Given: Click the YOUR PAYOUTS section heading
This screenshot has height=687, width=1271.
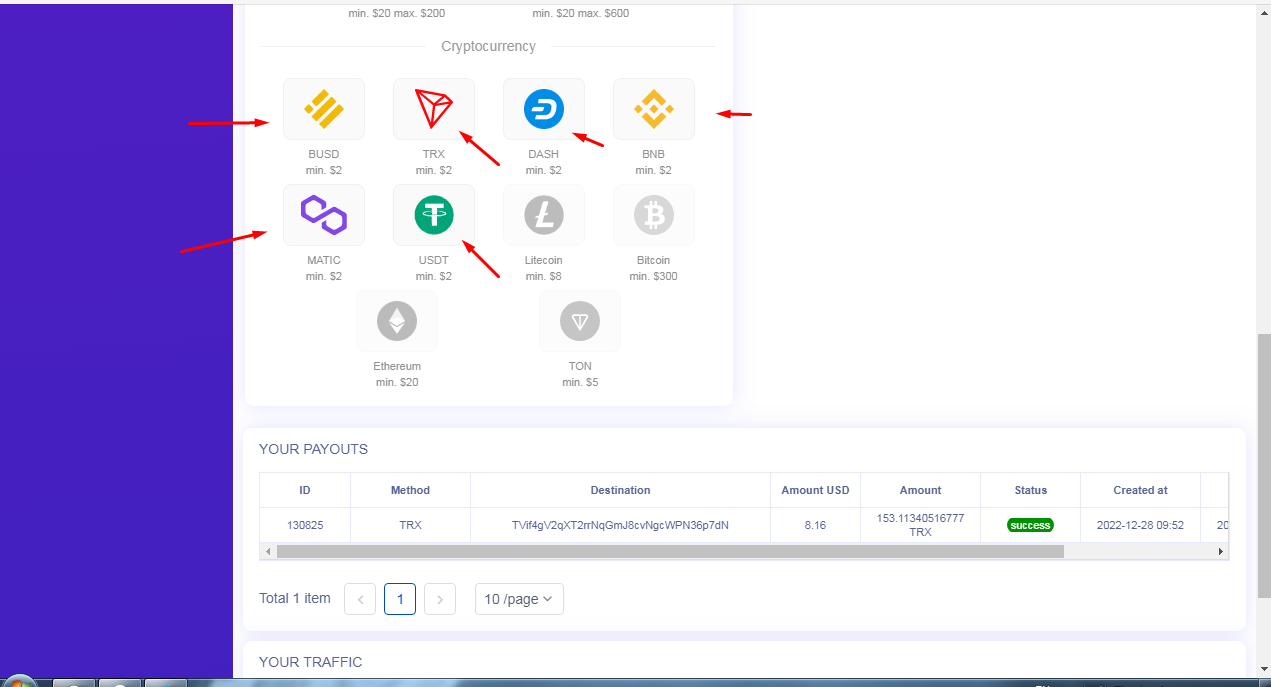Looking at the screenshot, I should [313, 449].
